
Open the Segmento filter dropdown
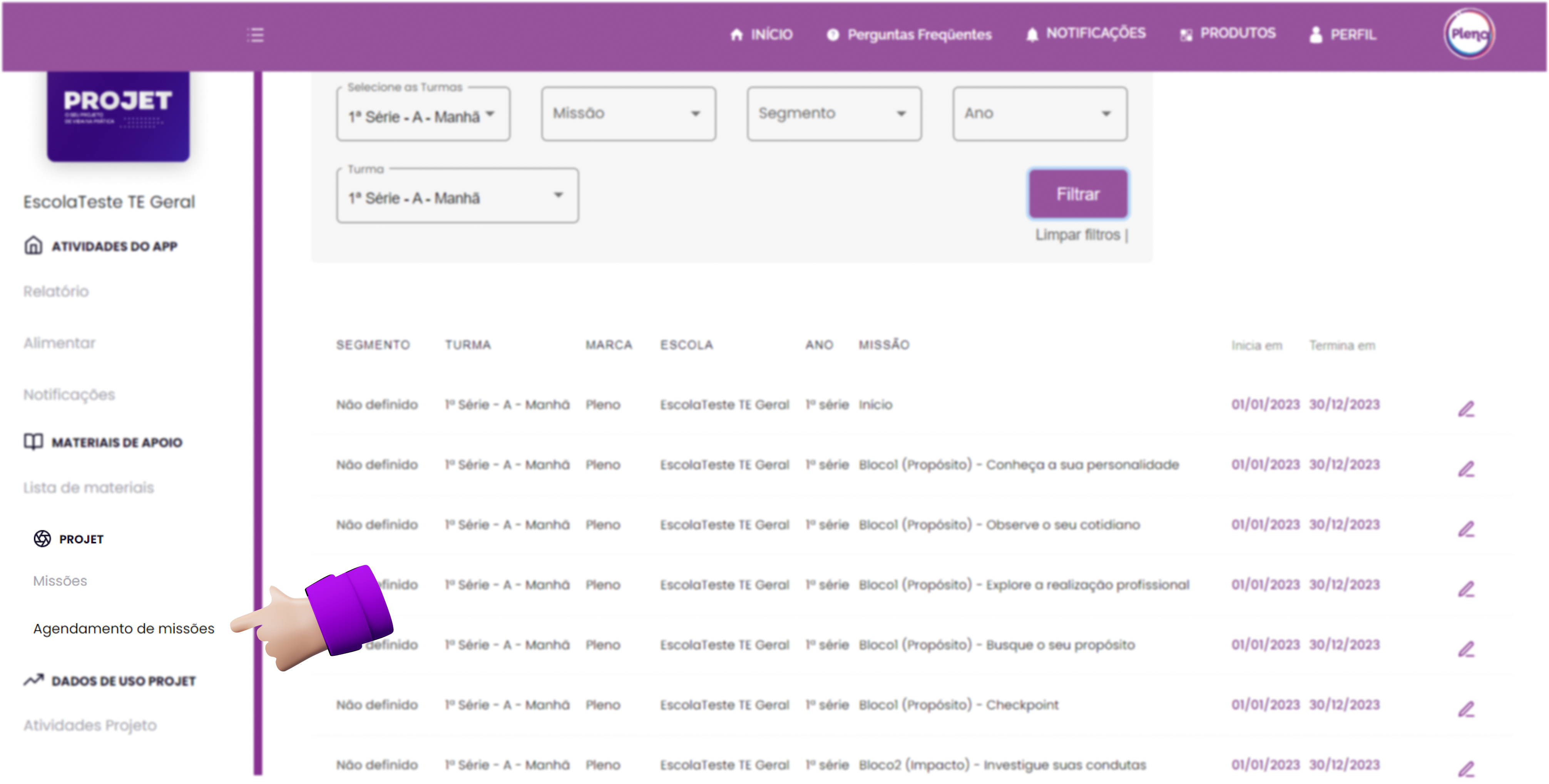[833, 114]
